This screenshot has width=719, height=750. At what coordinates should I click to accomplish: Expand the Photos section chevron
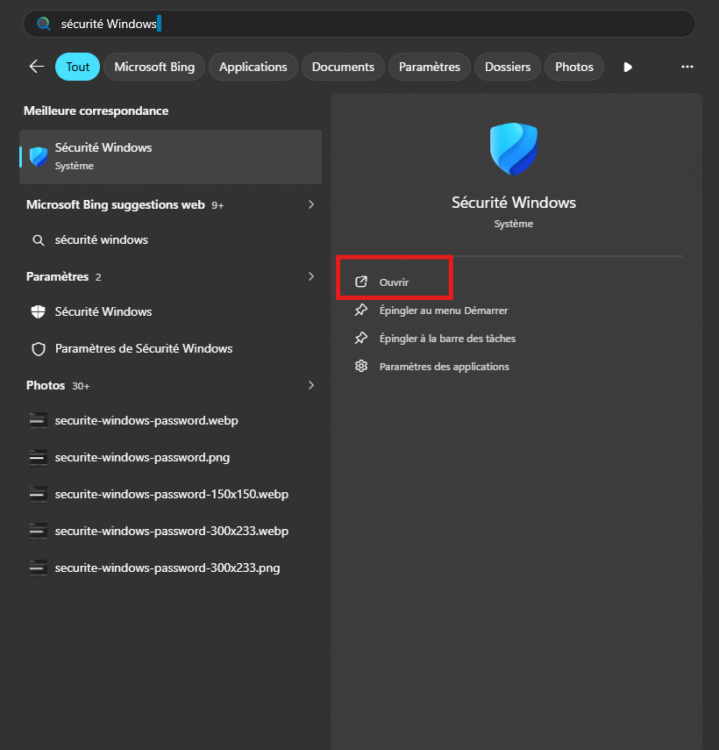coord(311,385)
